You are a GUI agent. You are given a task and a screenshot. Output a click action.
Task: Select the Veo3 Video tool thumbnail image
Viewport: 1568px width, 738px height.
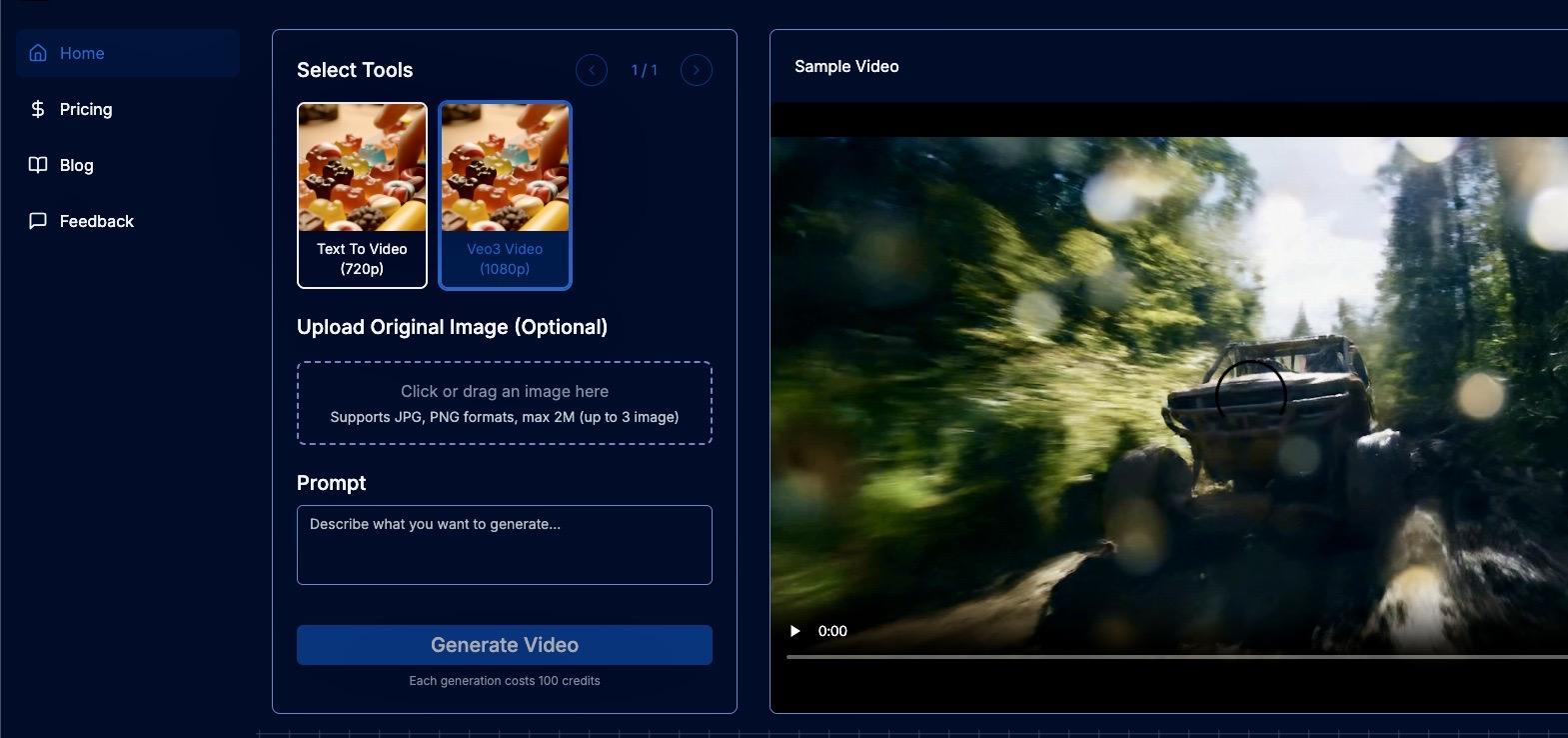pyautogui.click(x=505, y=167)
